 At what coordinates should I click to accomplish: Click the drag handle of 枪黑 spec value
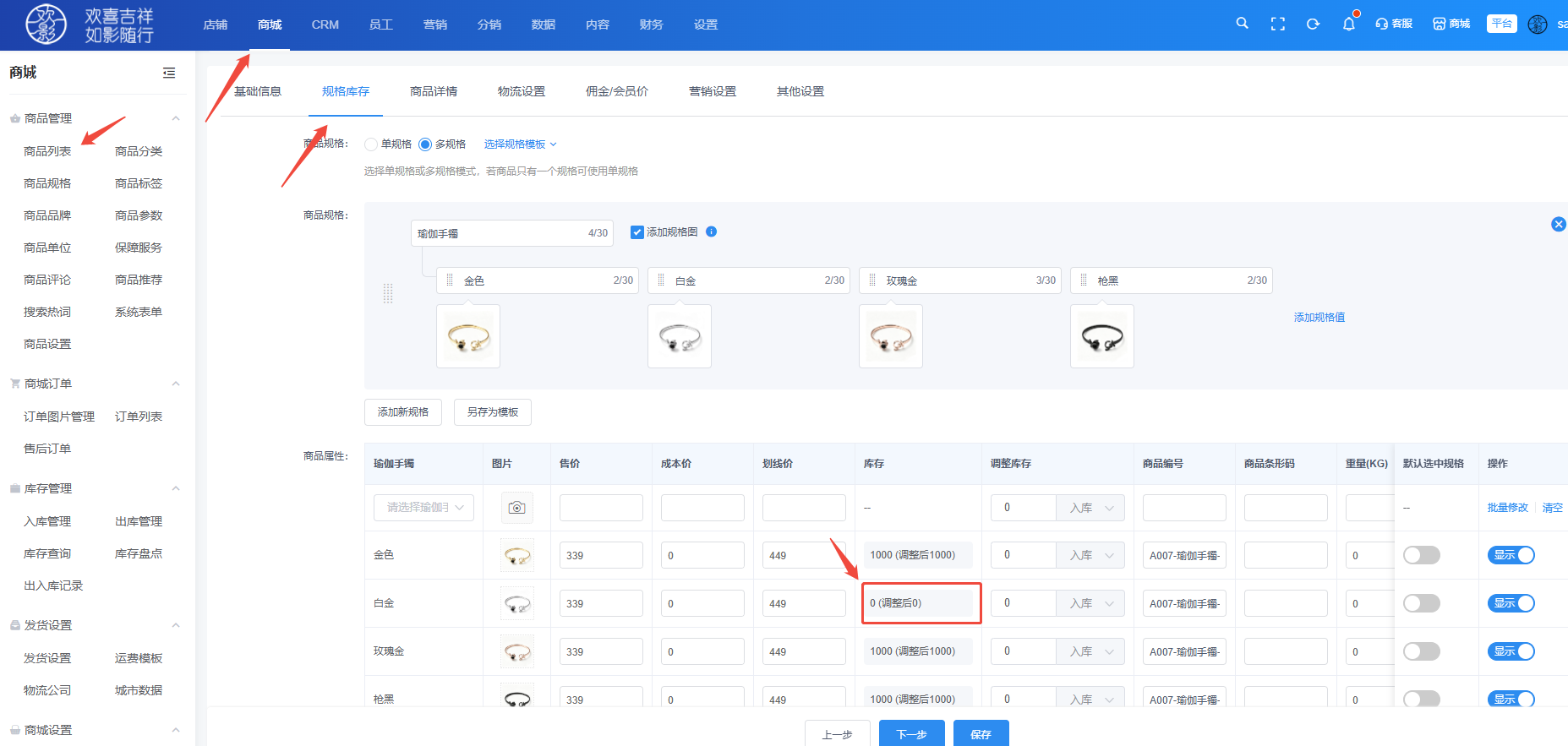coord(1084,280)
